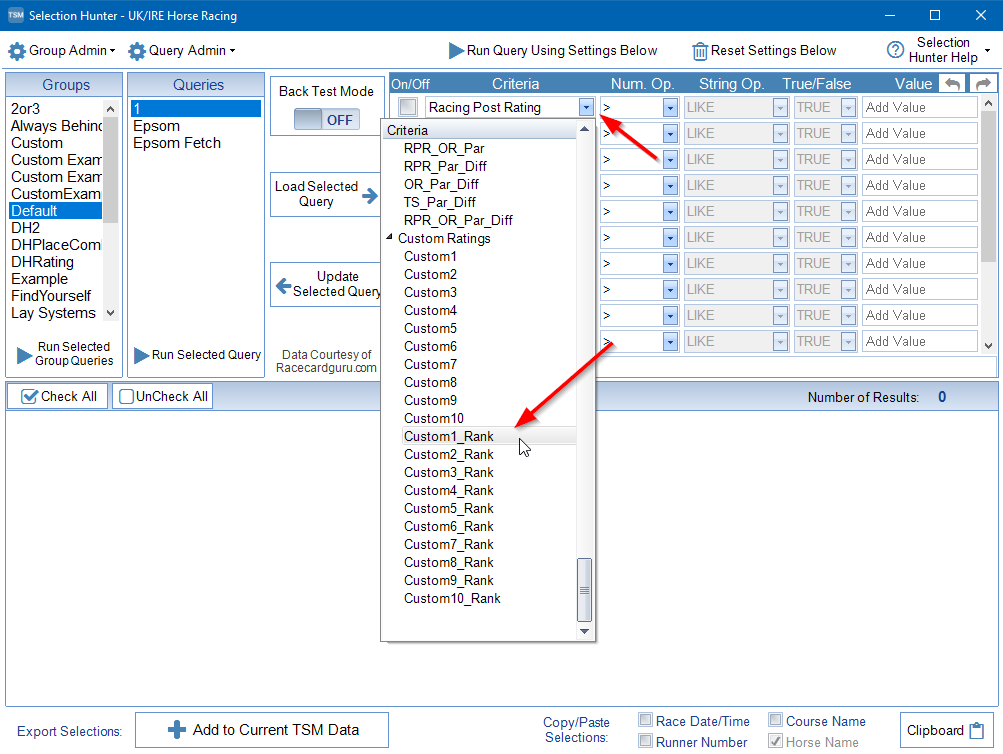The height and width of the screenshot is (754, 1003).
Task: Click the undo arrow above Value column
Action: [x=952, y=85]
